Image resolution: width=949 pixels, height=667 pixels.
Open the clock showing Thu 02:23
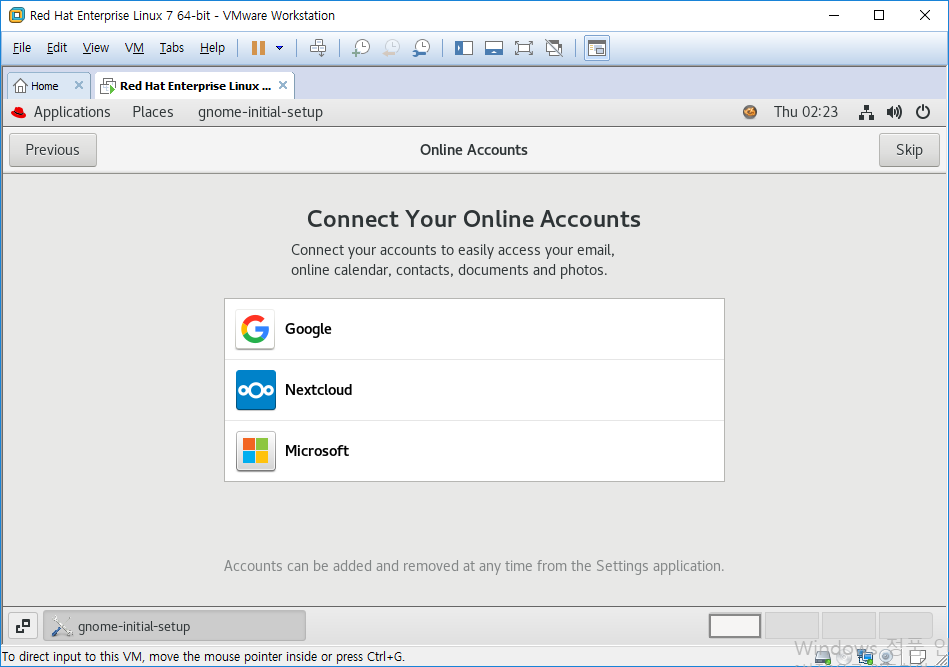pos(806,112)
